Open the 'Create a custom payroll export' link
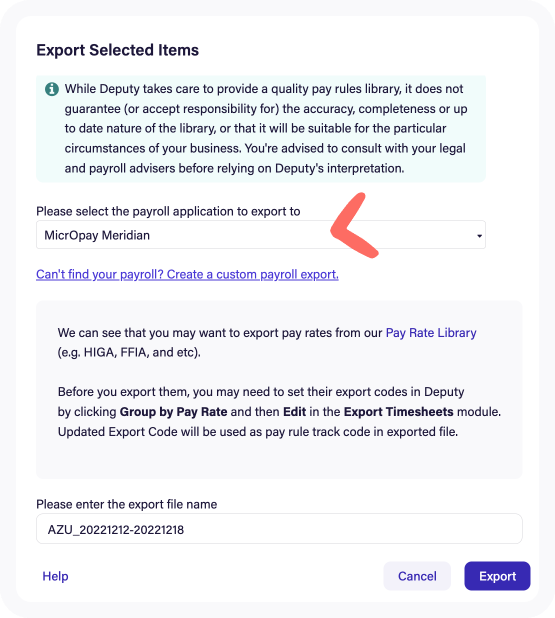The height and width of the screenshot is (618, 555). (x=187, y=274)
